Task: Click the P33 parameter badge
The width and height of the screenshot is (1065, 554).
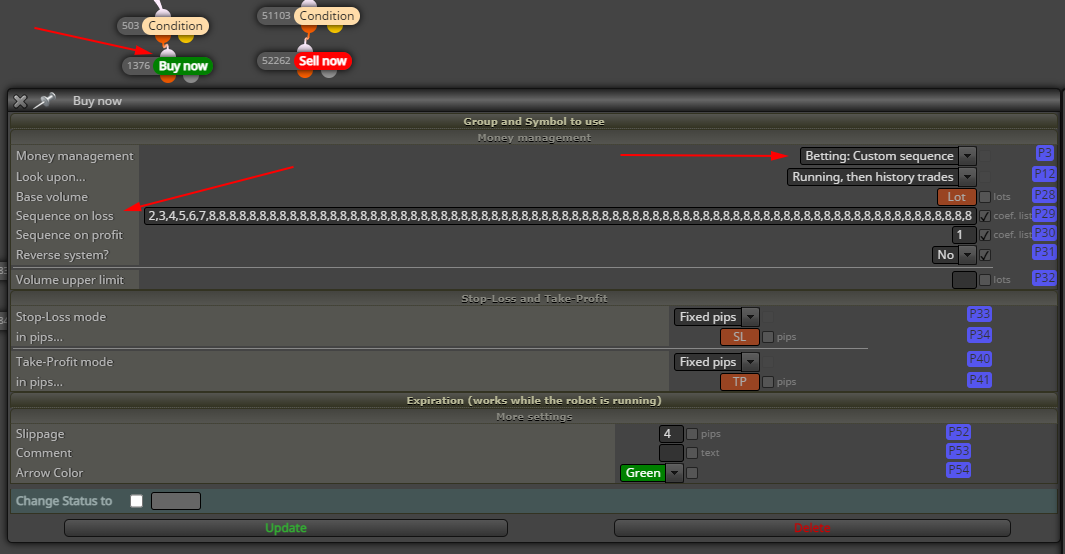Action: [x=979, y=314]
